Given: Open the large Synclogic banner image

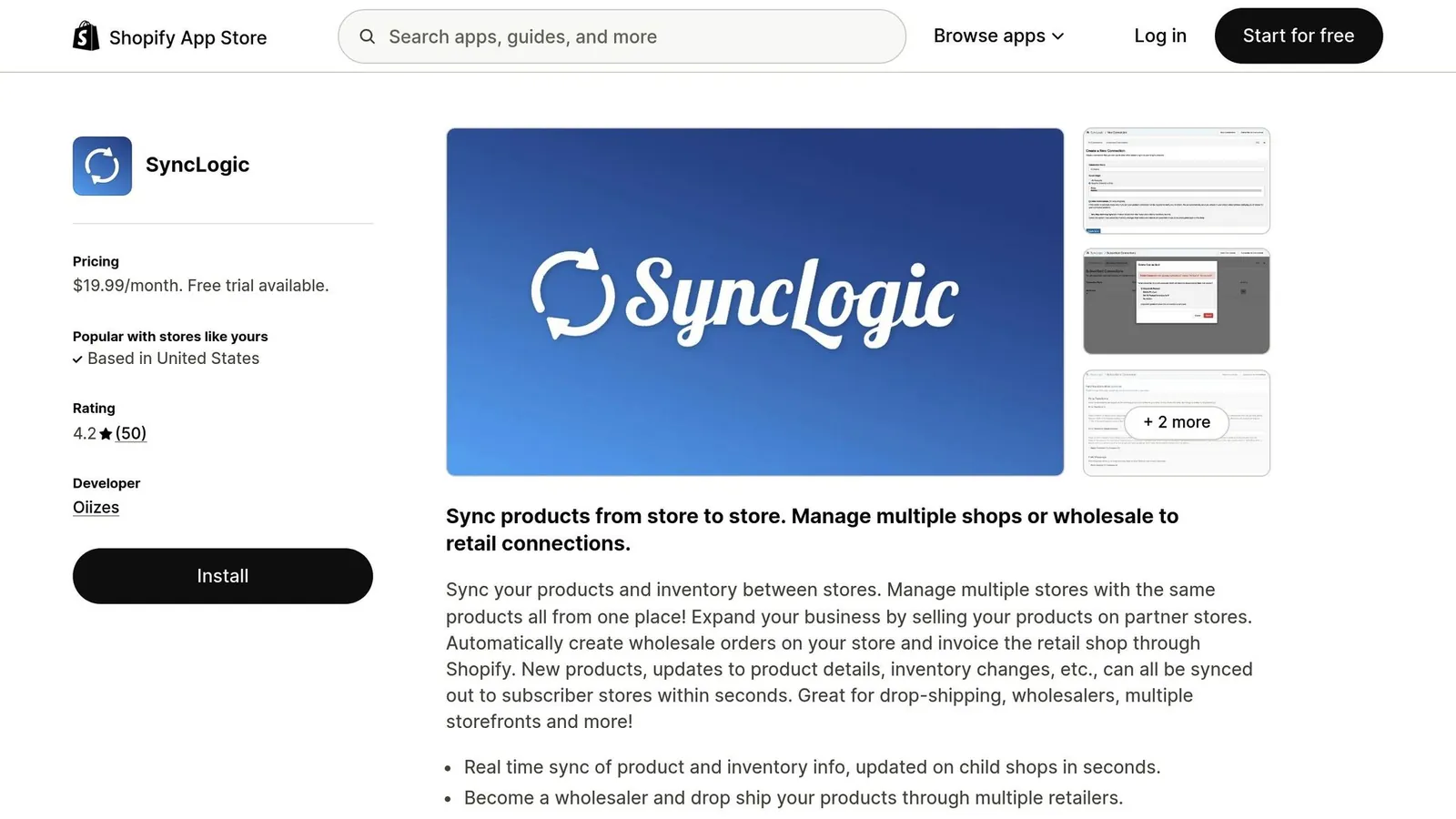Looking at the screenshot, I should pos(755,301).
